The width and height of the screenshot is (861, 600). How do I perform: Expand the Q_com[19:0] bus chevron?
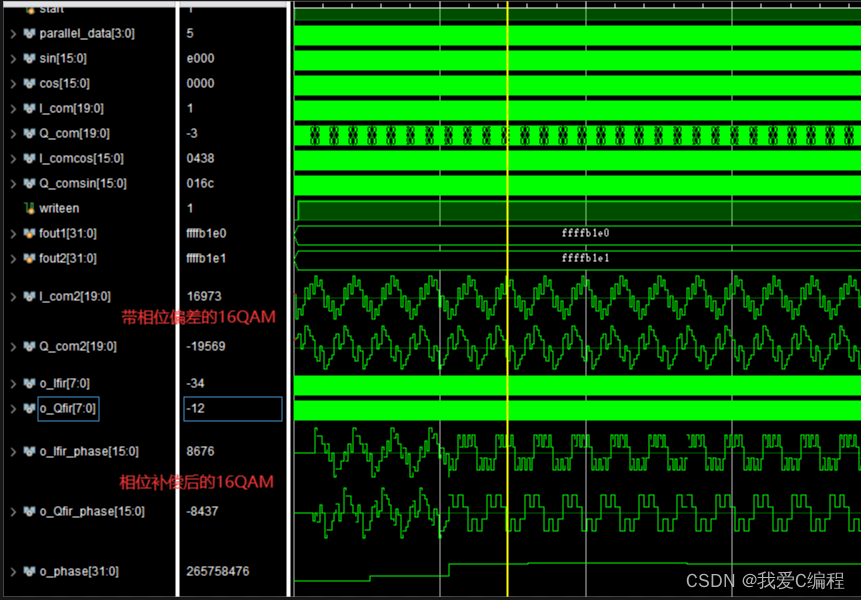(x=13, y=133)
